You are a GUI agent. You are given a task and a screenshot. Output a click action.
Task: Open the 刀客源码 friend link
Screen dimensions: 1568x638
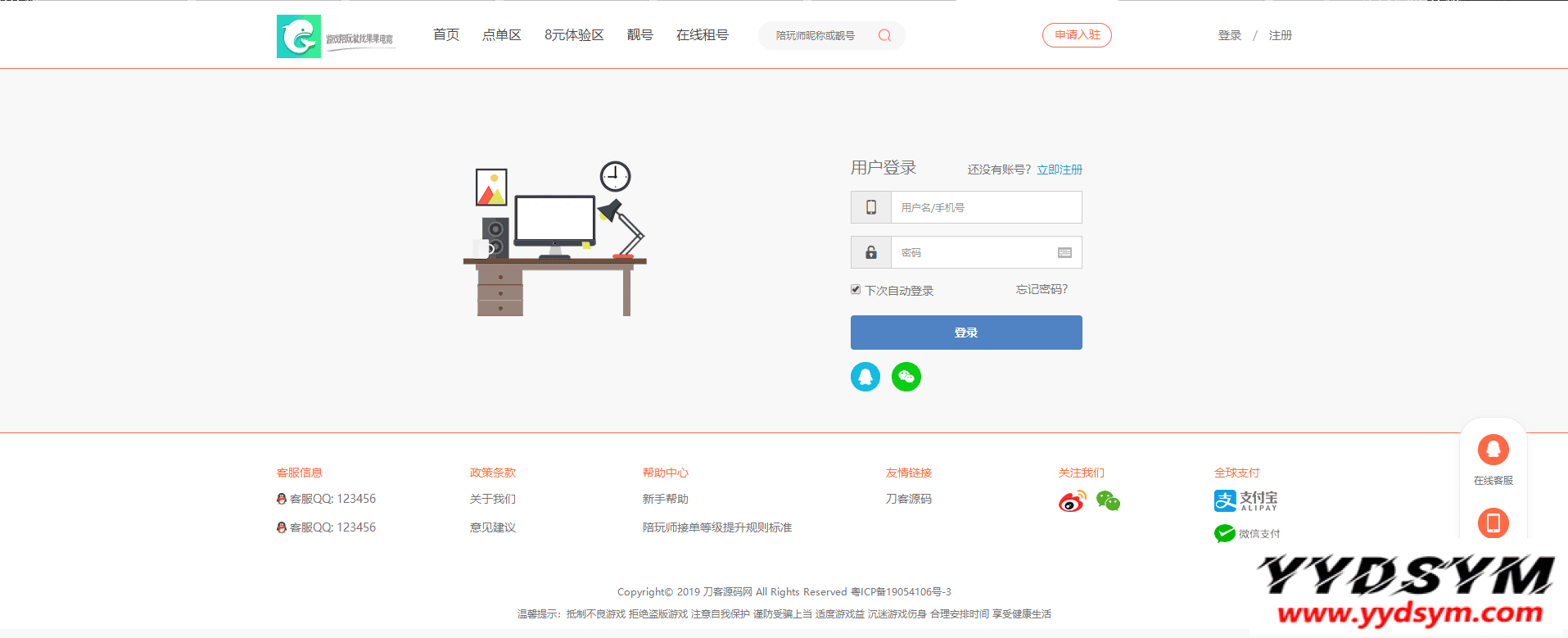click(x=909, y=499)
